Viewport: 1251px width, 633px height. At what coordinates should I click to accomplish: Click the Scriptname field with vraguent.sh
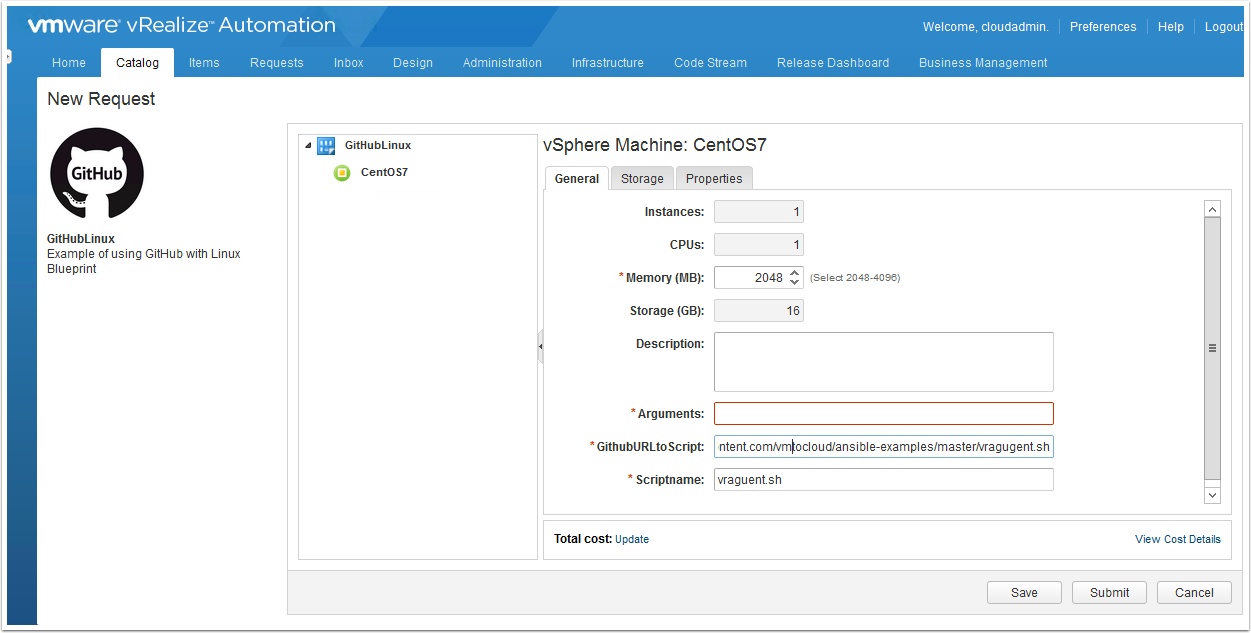coord(884,479)
